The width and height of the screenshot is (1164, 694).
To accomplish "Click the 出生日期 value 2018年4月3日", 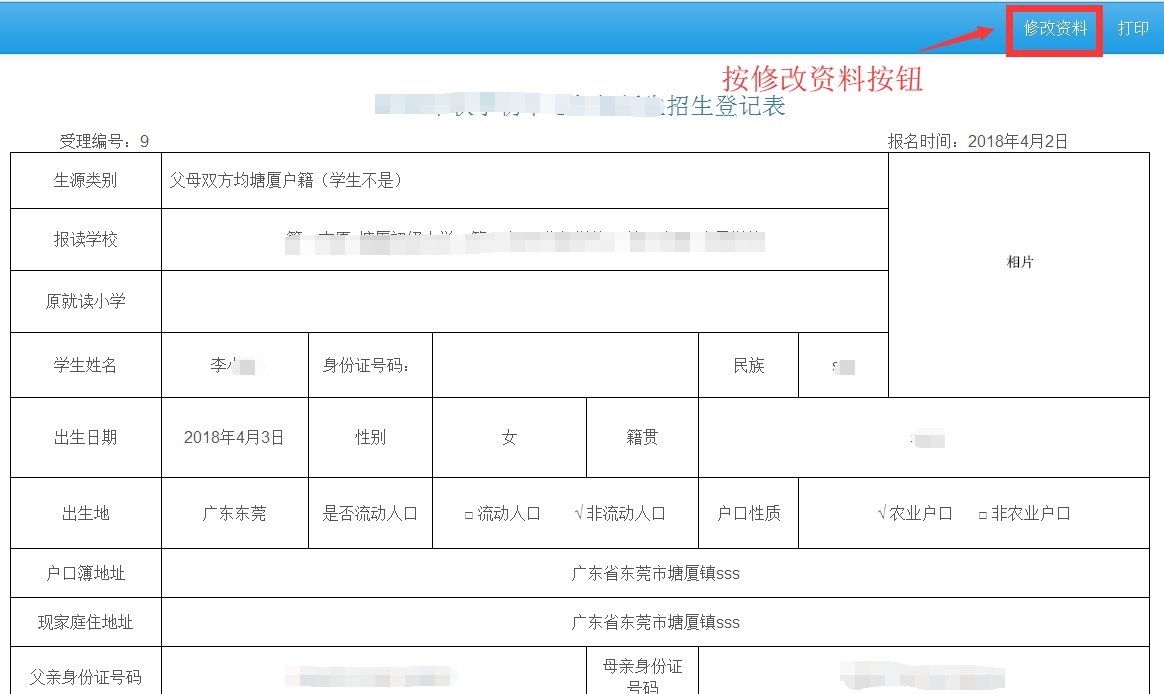I will coord(234,437).
